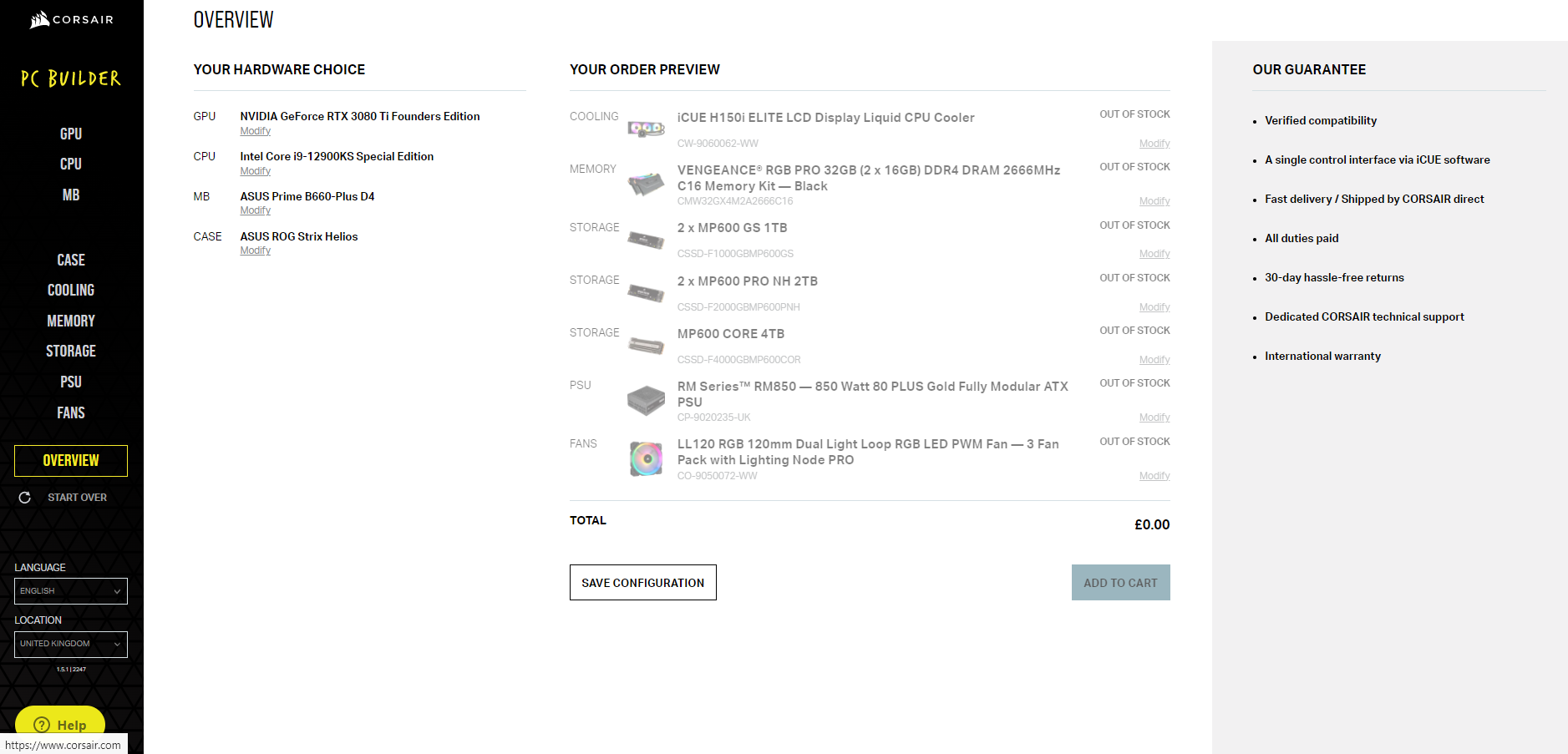Go to the MB step
This screenshot has width=1568, height=754.
click(71, 195)
